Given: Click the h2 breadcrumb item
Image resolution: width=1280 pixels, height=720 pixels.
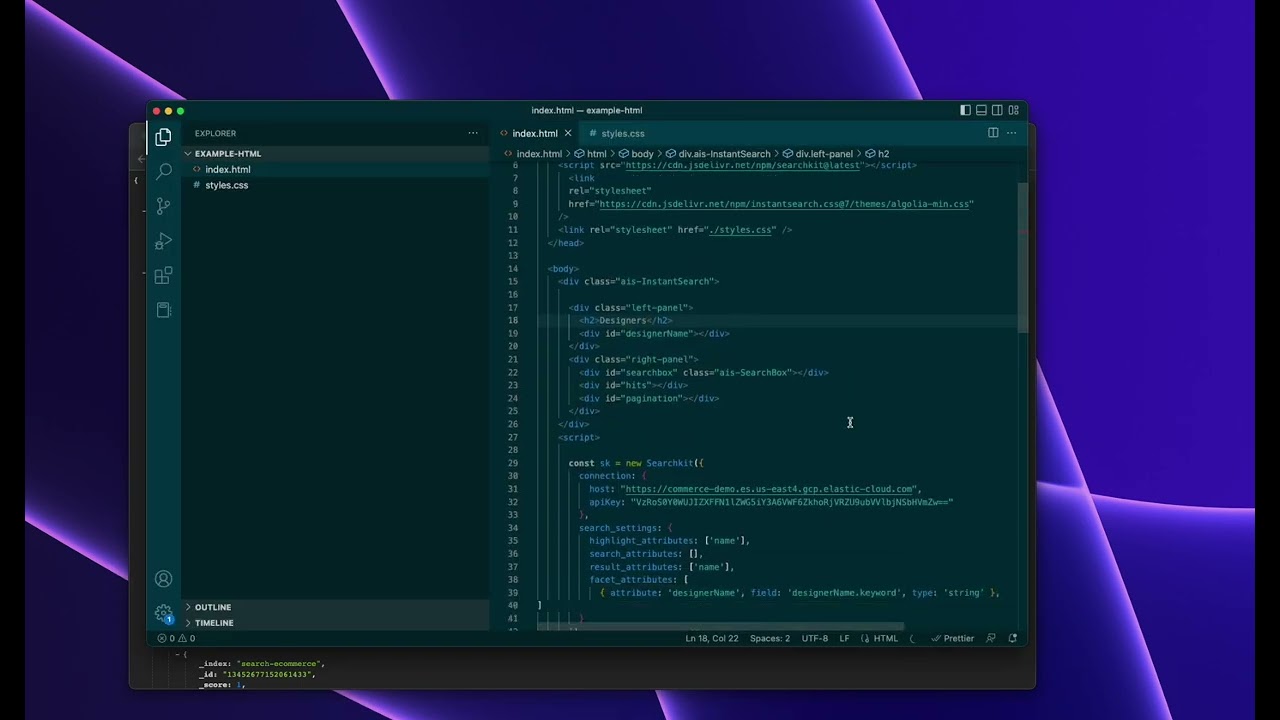Looking at the screenshot, I should [883, 154].
